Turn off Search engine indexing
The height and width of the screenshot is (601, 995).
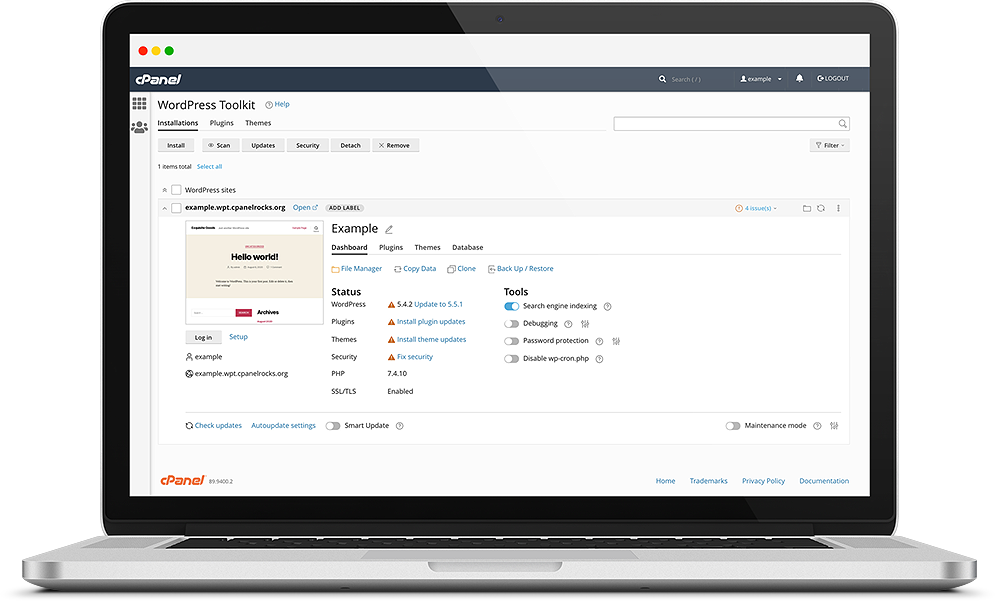click(x=511, y=307)
